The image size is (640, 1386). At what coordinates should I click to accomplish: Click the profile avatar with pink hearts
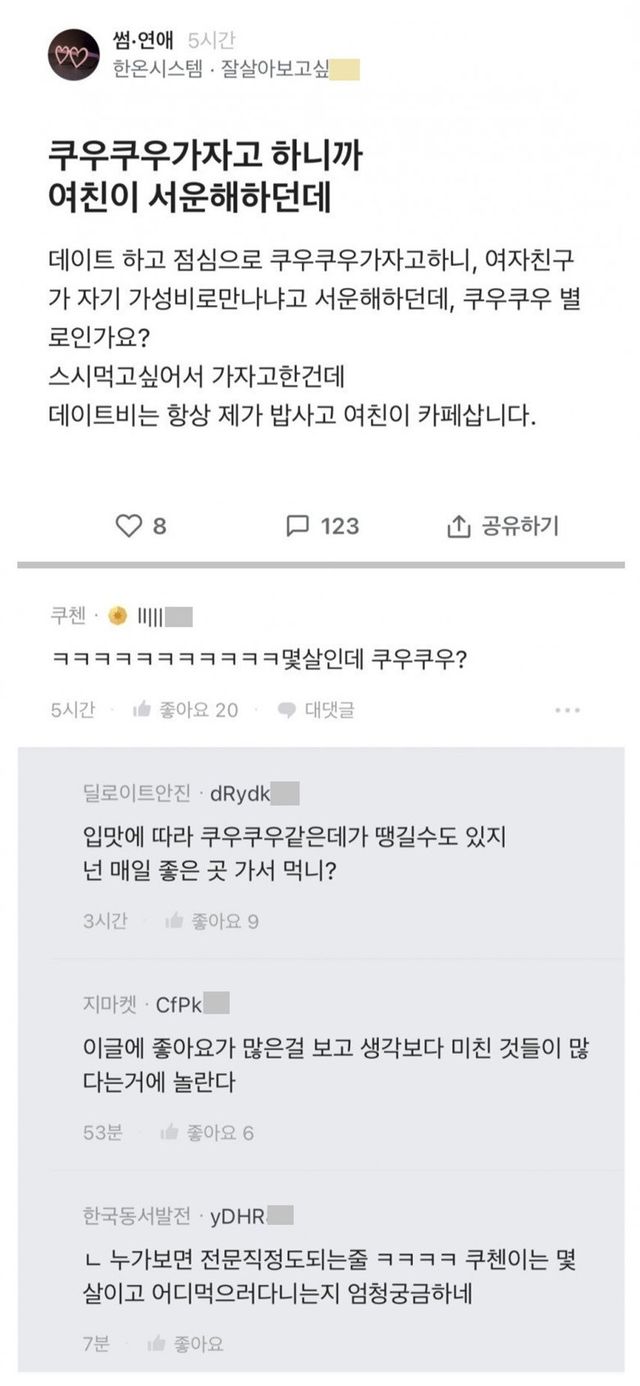pos(74,55)
